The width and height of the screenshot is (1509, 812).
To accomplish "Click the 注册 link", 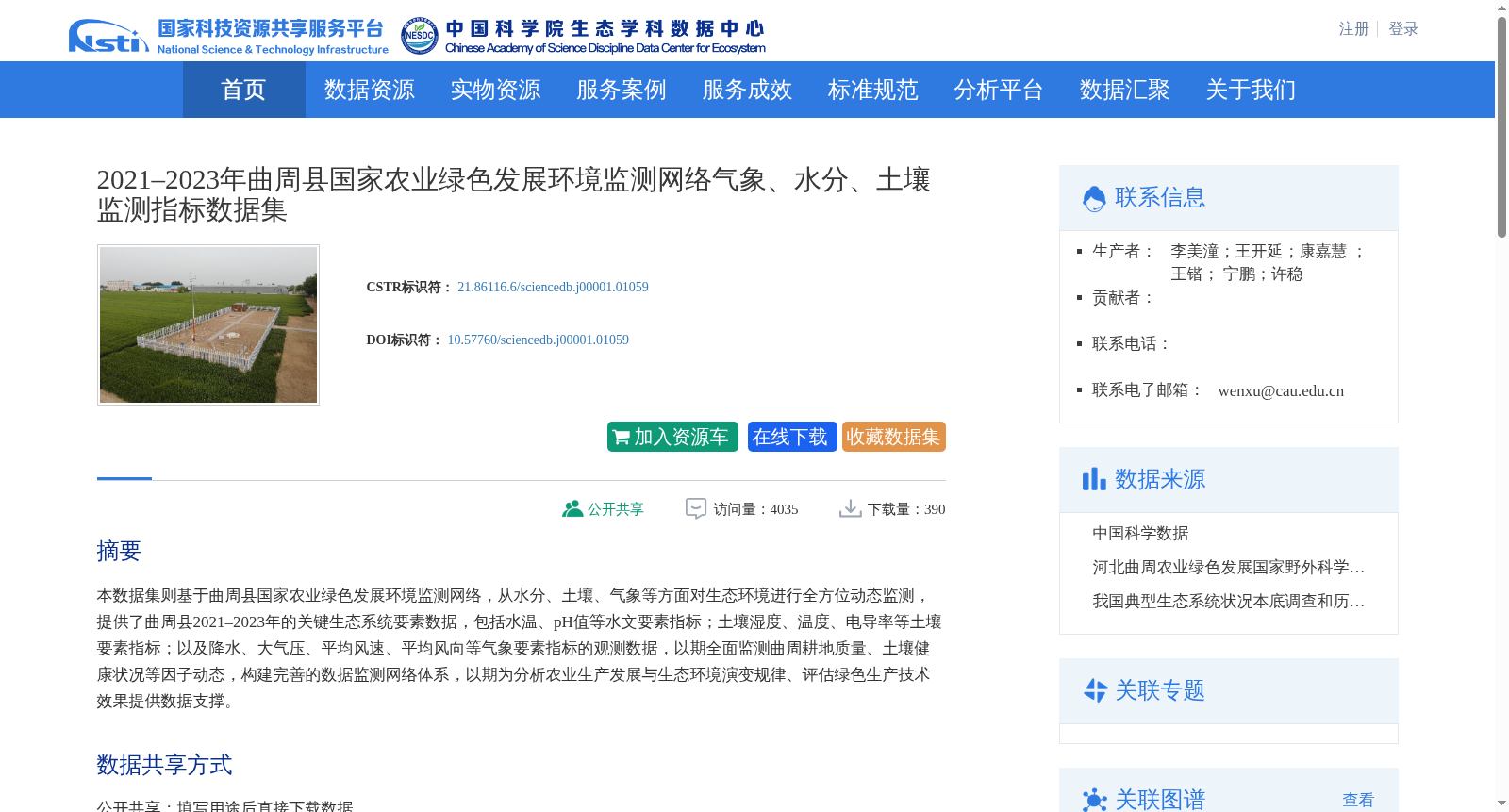I will 1353,29.
